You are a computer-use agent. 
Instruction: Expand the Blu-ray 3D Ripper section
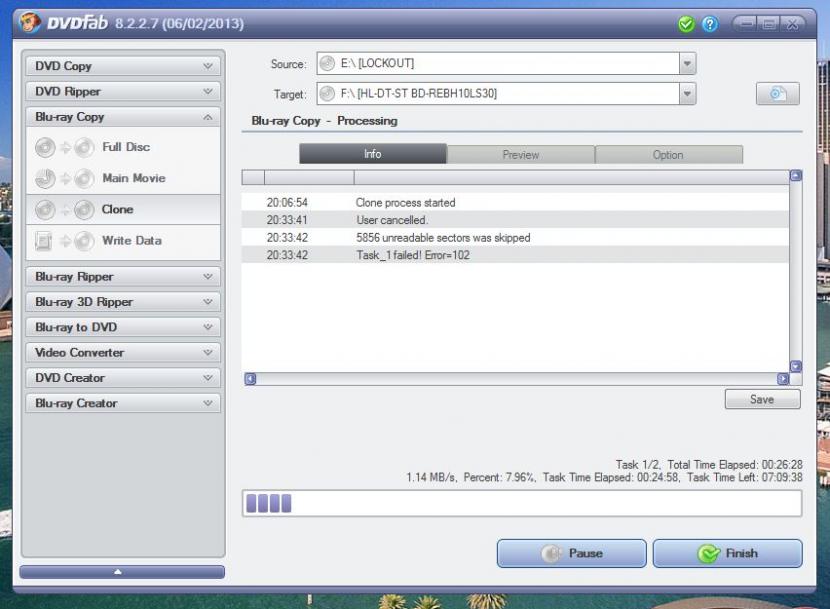click(123, 302)
